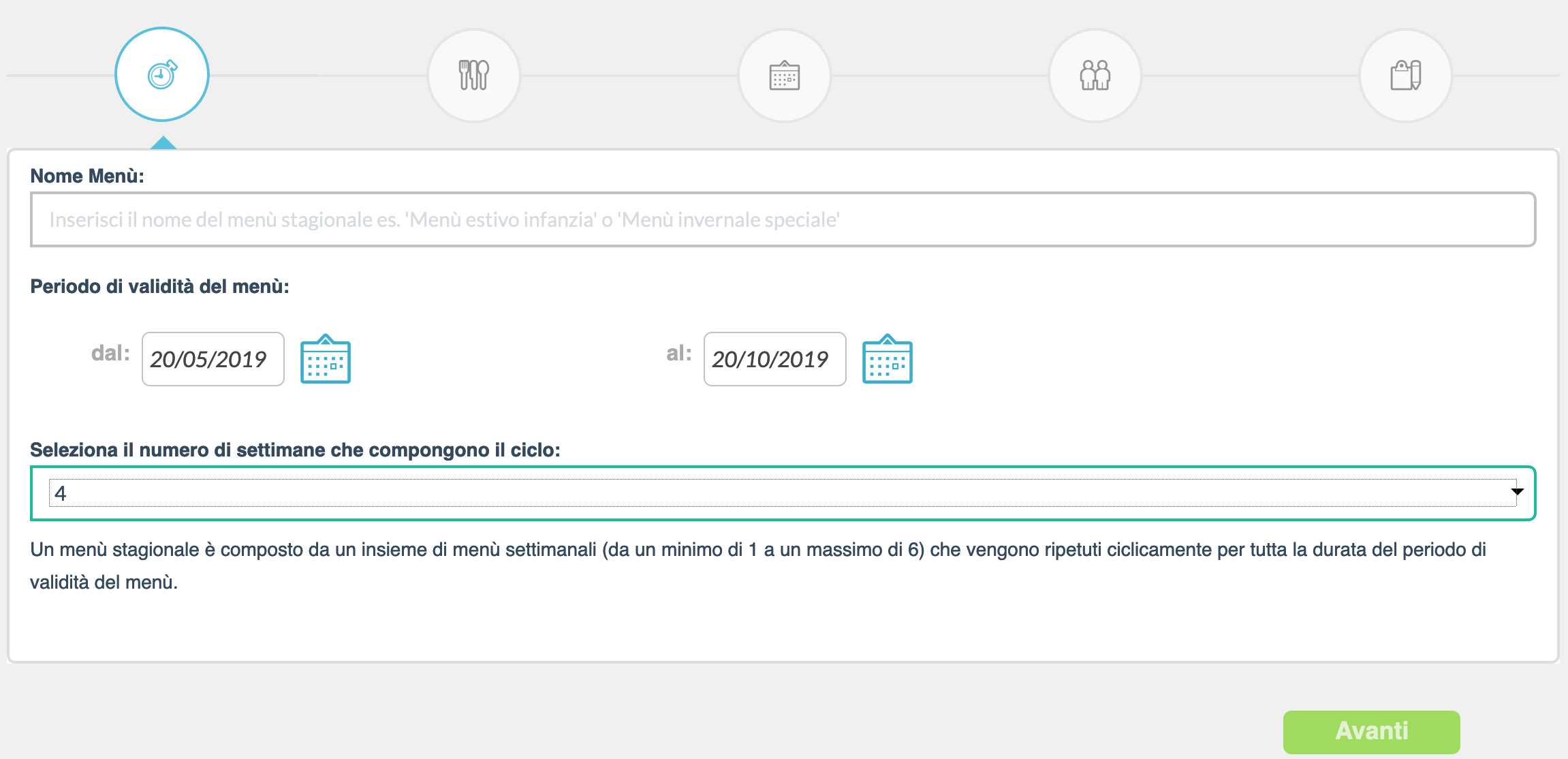This screenshot has height=759, width=1568.
Task: Click the 'al:' label
Action: pos(679,353)
